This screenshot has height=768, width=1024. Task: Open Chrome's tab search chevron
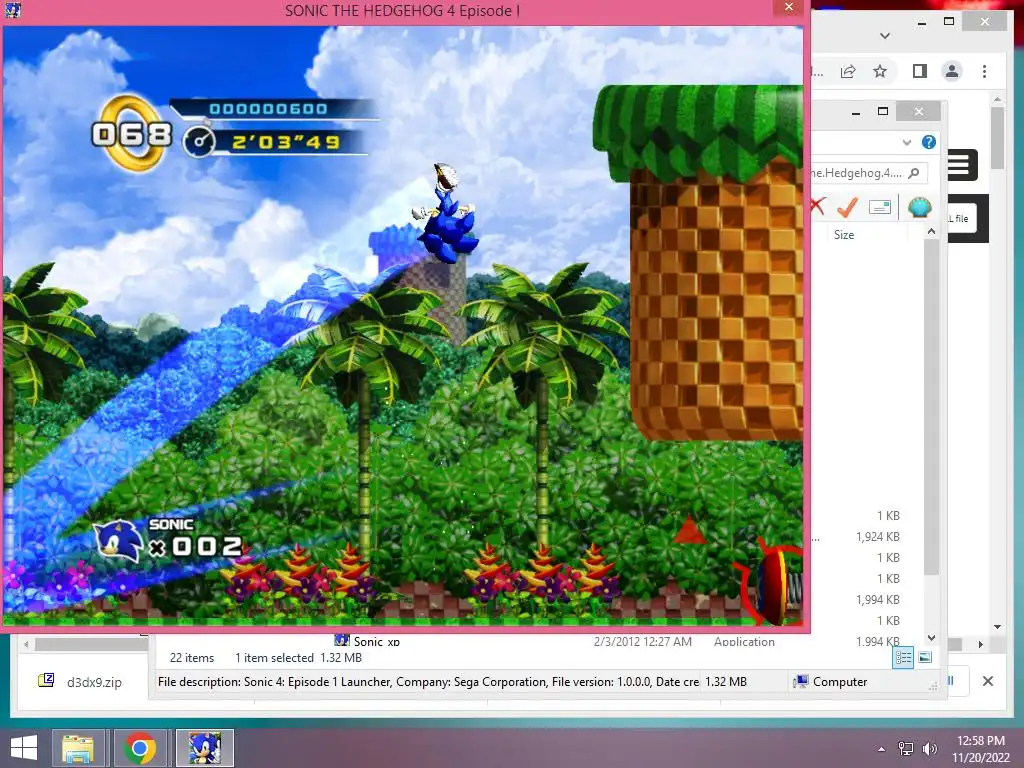click(x=885, y=36)
